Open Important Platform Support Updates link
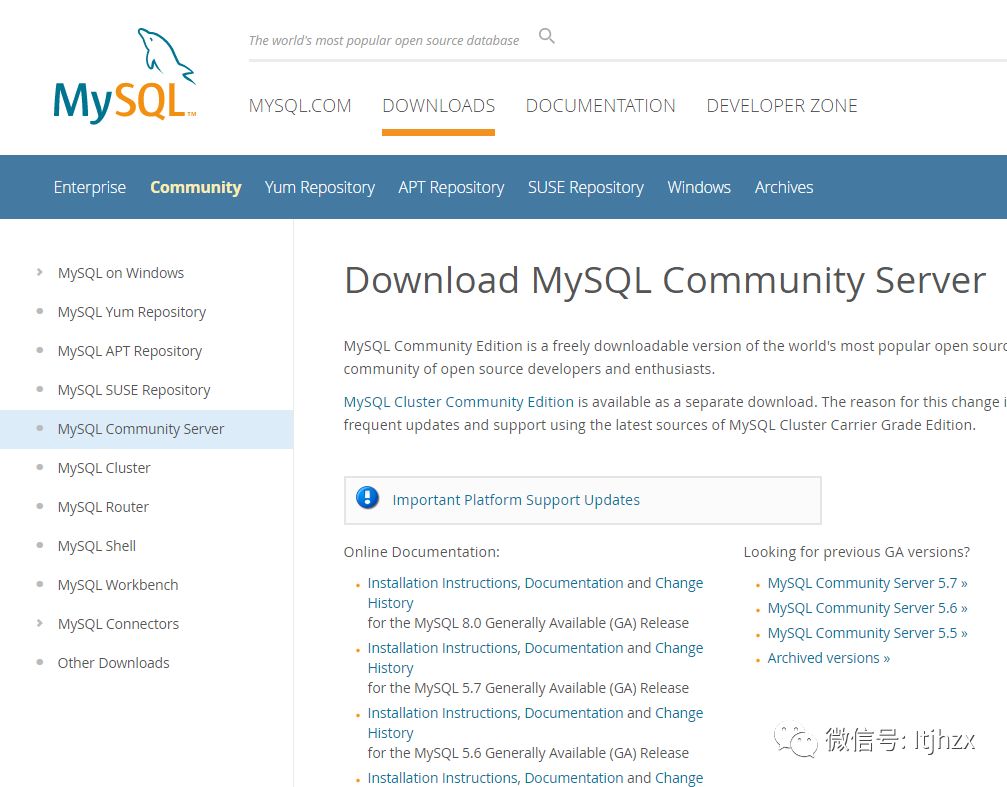The image size is (1007, 787). 516,500
